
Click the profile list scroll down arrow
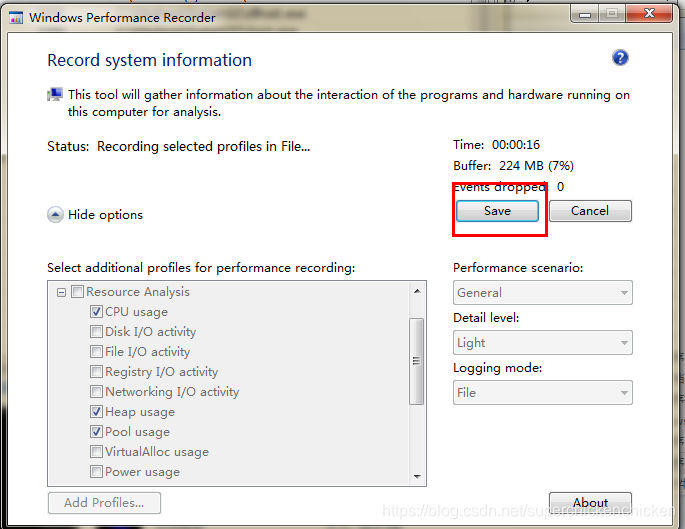(417, 476)
